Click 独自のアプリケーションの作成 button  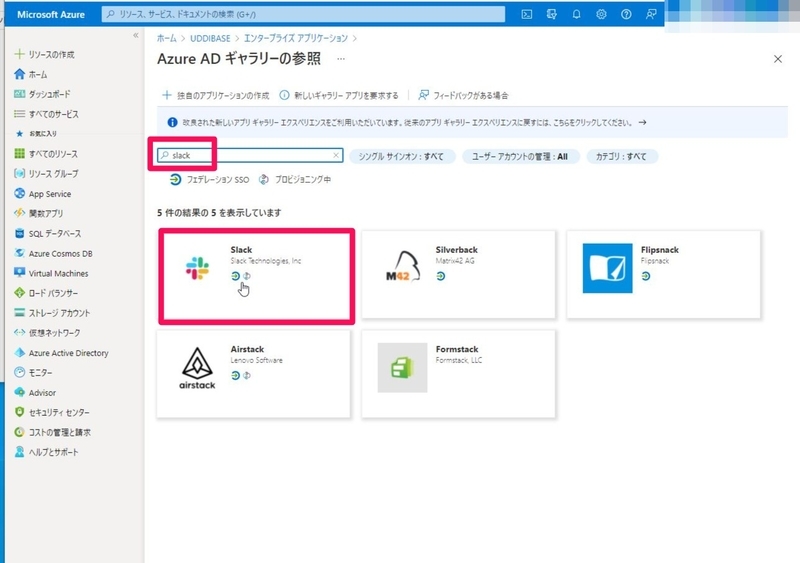tap(215, 95)
